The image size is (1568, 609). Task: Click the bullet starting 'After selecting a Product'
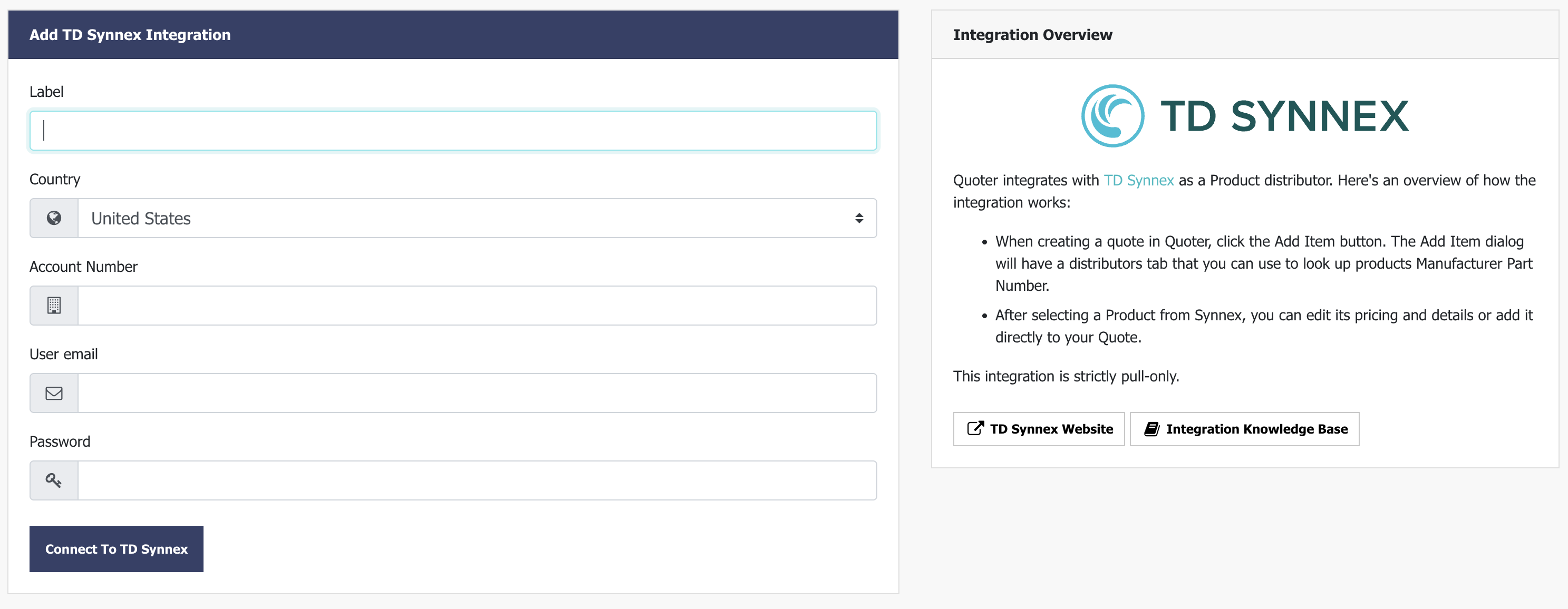tap(1264, 326)
